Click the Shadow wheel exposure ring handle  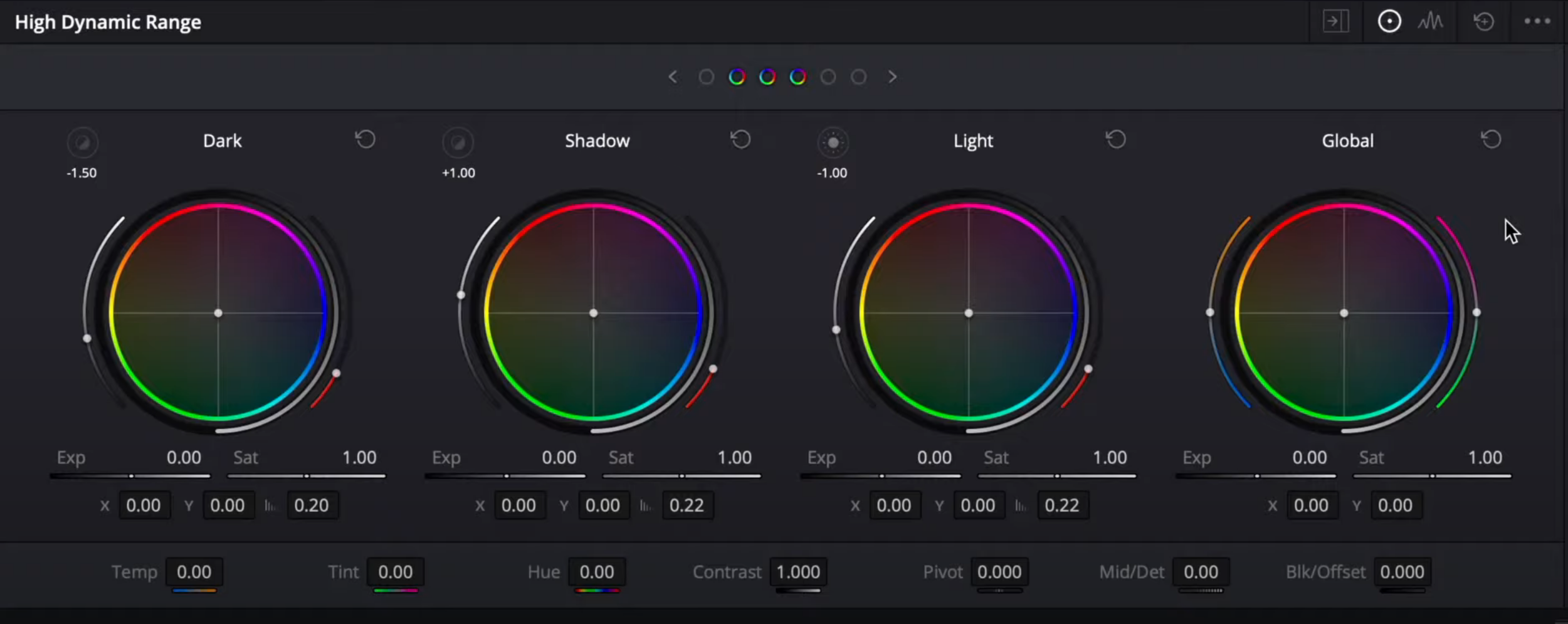[461, 295]
